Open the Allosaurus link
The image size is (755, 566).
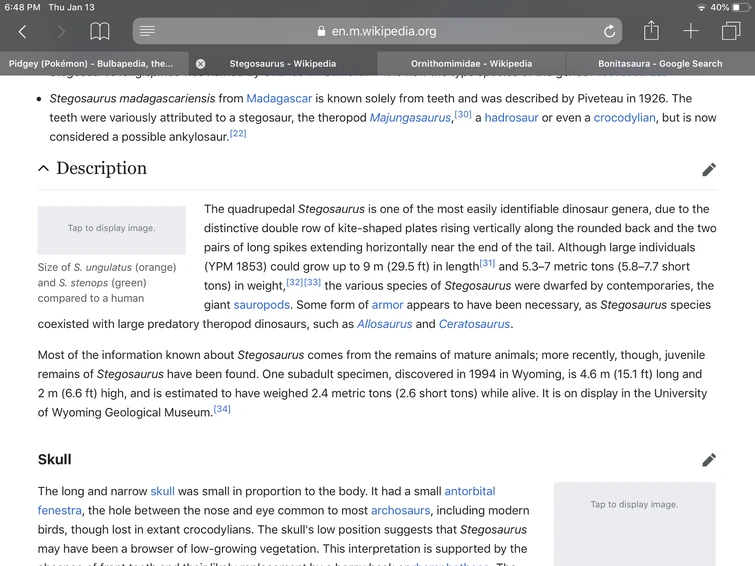click(x=384, y=324)
